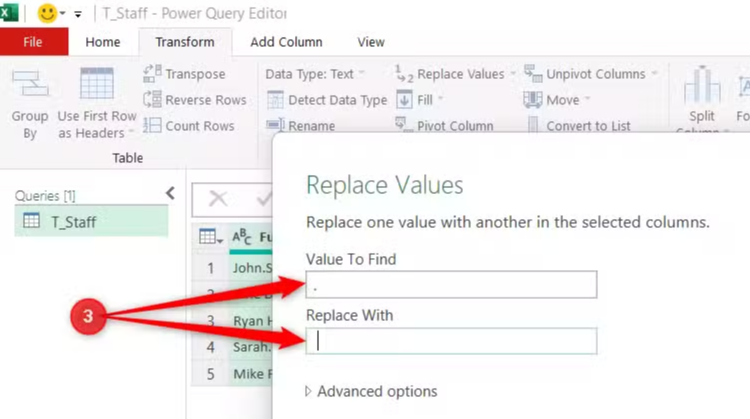
Task: Click the Transpose label
Action: pos(195,74)
